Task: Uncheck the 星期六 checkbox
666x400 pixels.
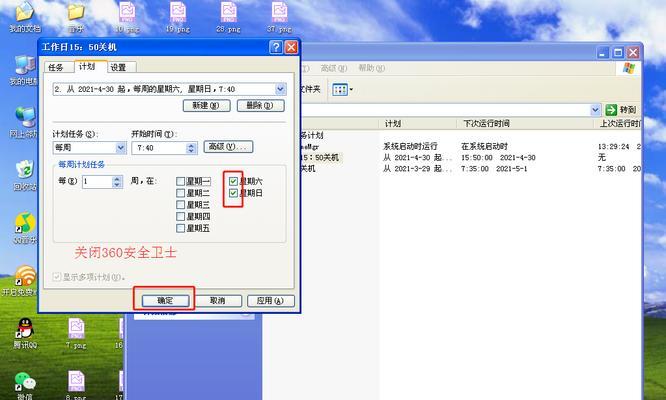Action: (233, 181)
